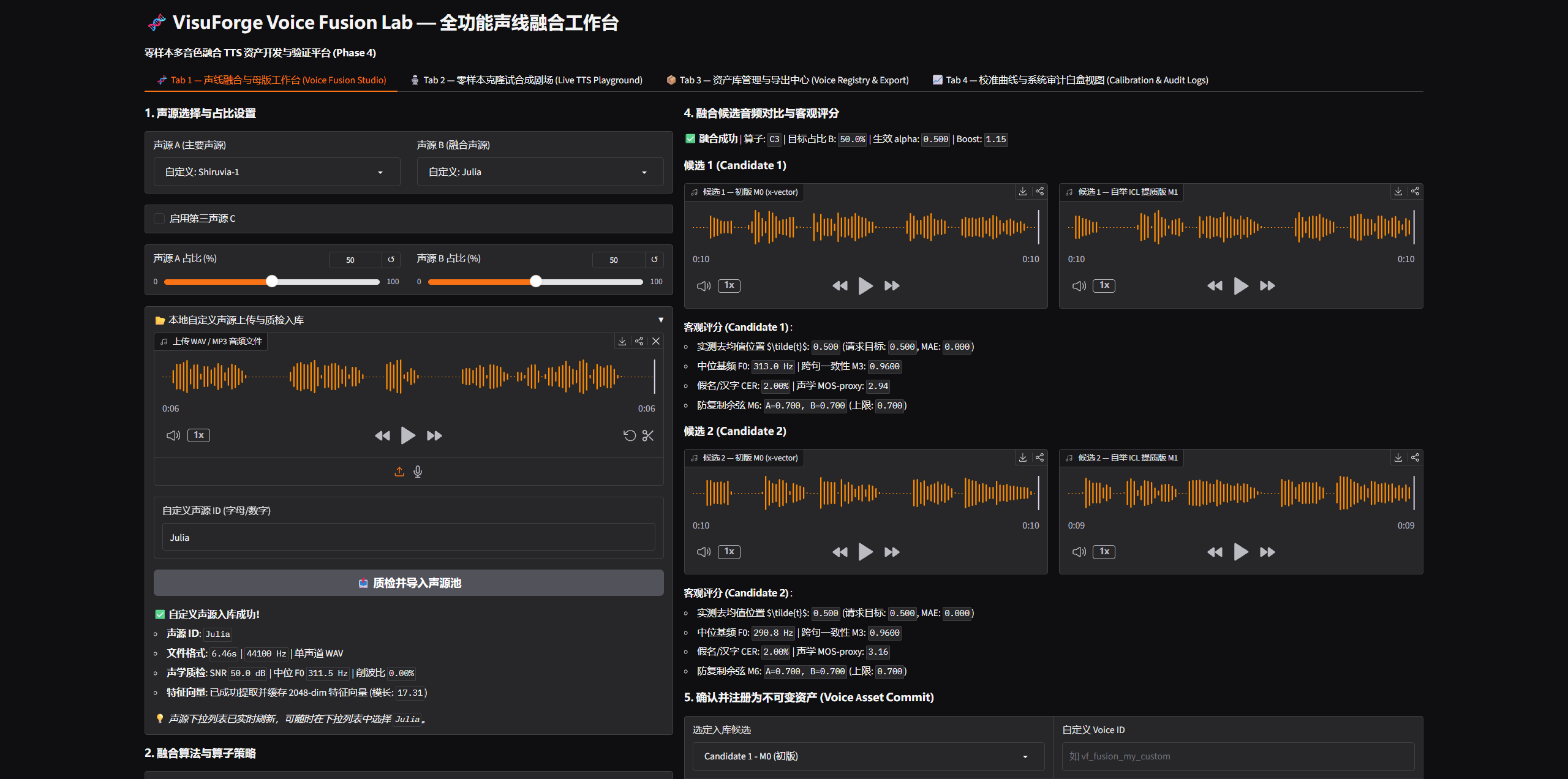Switch to Tab 2 Live TTS Playground

(527, 80)
